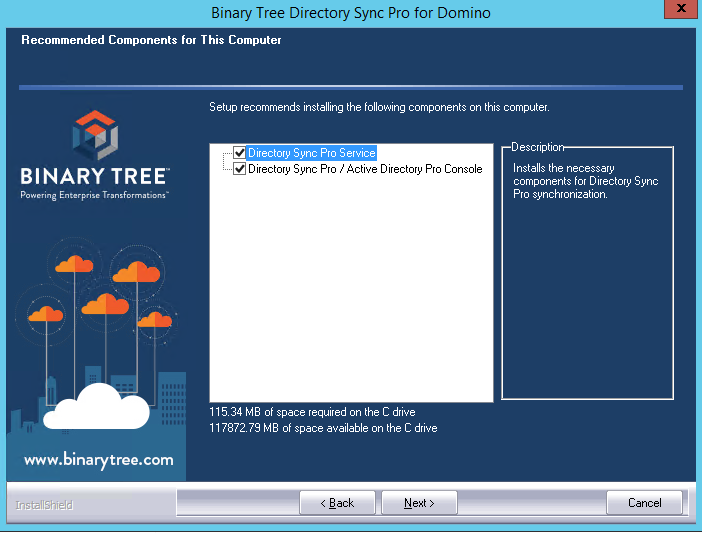Viewport: 702px width, 533px height.
Task: Go to previous step with Back button
Action: 337,503
